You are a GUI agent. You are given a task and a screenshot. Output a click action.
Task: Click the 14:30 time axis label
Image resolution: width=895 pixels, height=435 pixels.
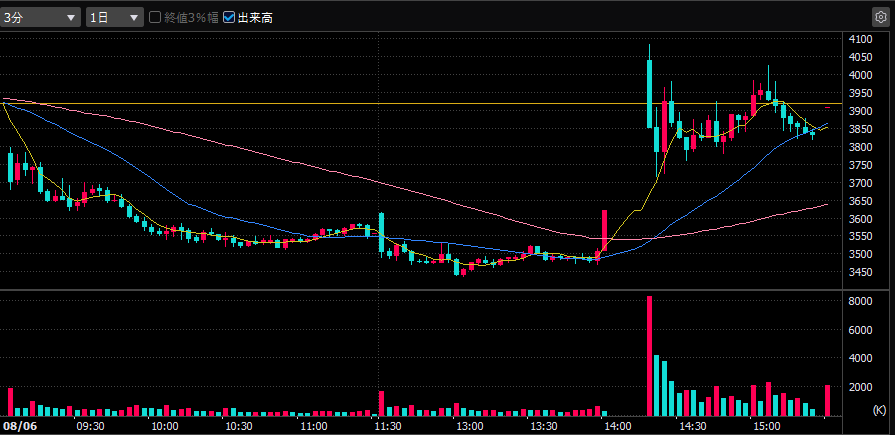(x=693, y=426)
